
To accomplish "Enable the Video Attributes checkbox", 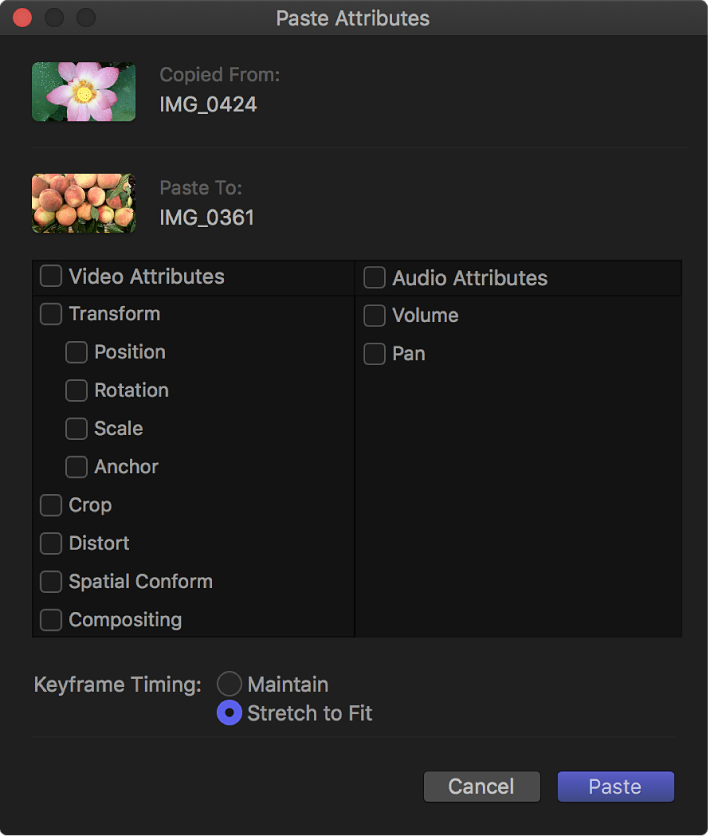I will coord(50,277).
